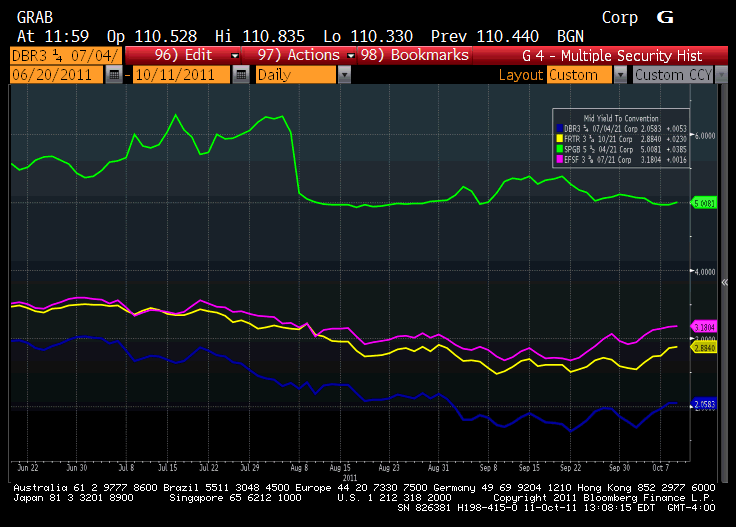The height and width of the screenshot is (527, 736).
Task: Click the start date field 06/20/2011
Action: click(x=56, y=75)
